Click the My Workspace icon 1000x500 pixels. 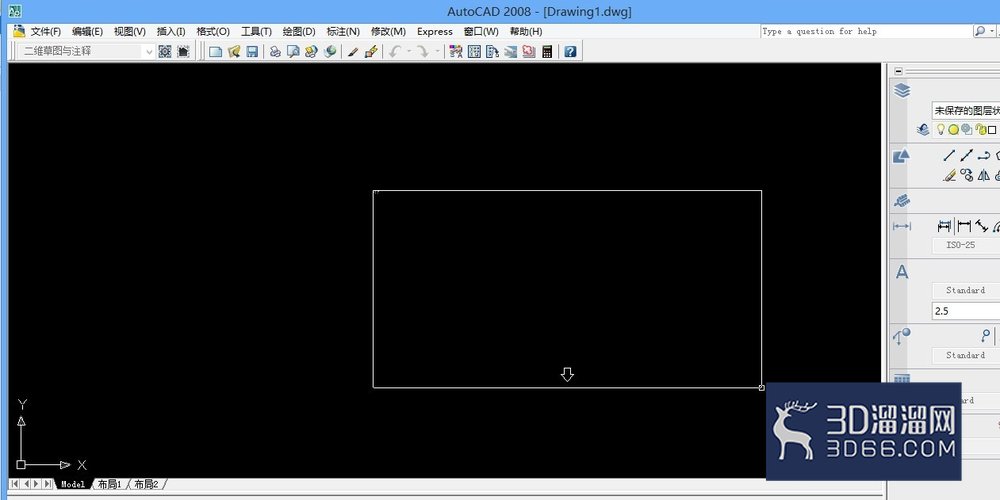(183, 52)
